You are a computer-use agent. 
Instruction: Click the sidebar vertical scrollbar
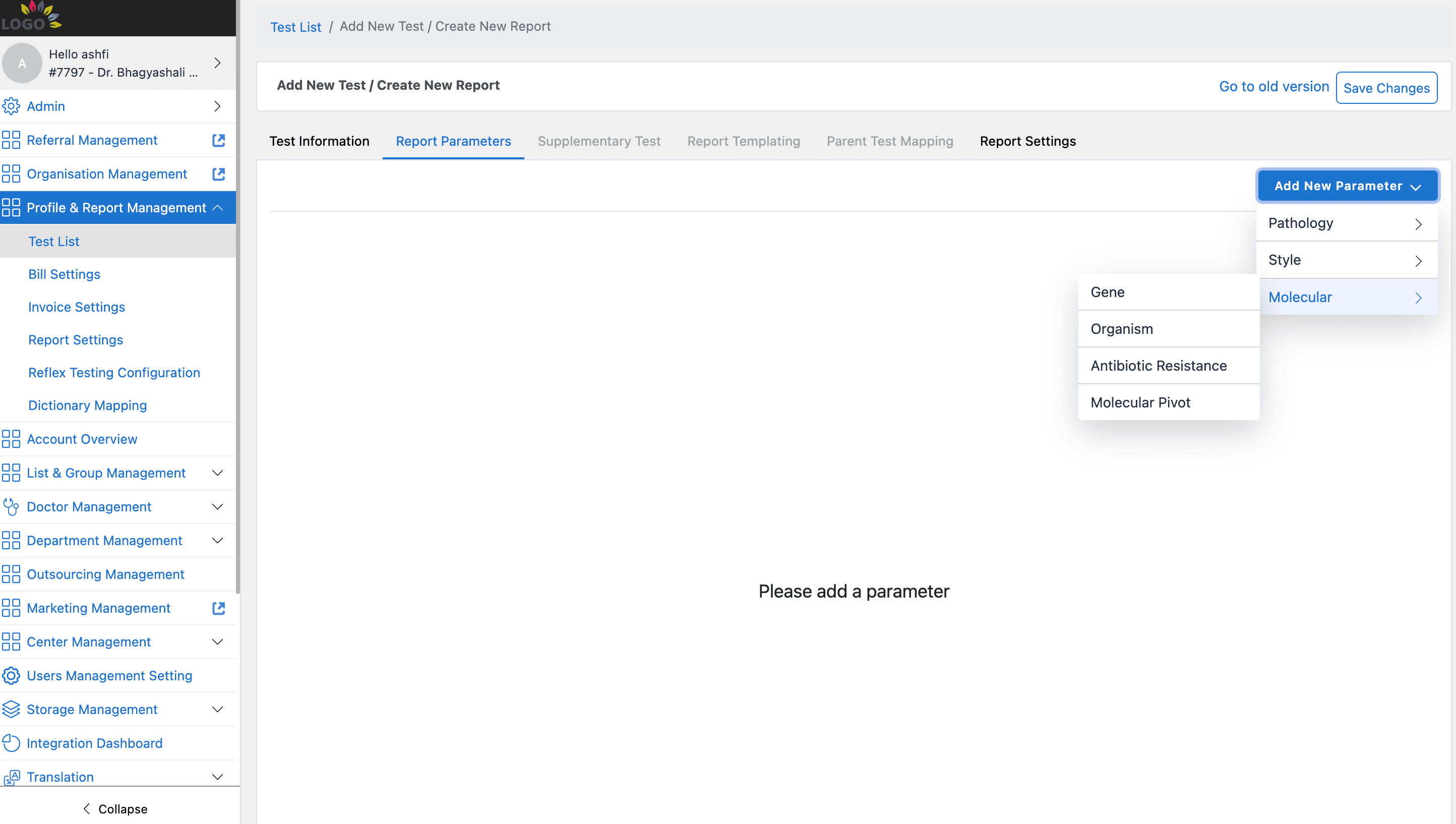point(238,297)
